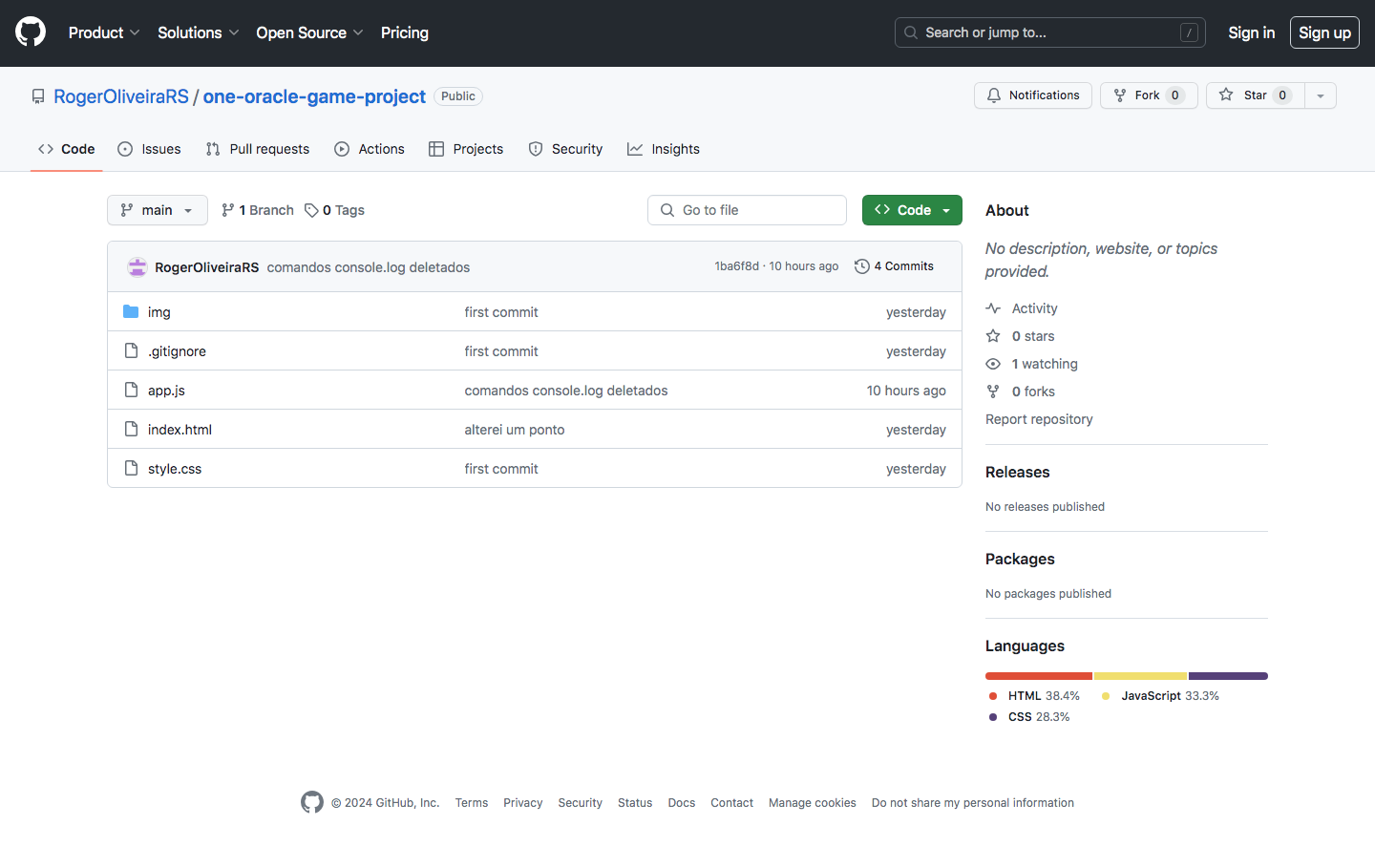
Task: Click the Activity pulse icon
Action: pyautogui.click(x=993, y=308)
